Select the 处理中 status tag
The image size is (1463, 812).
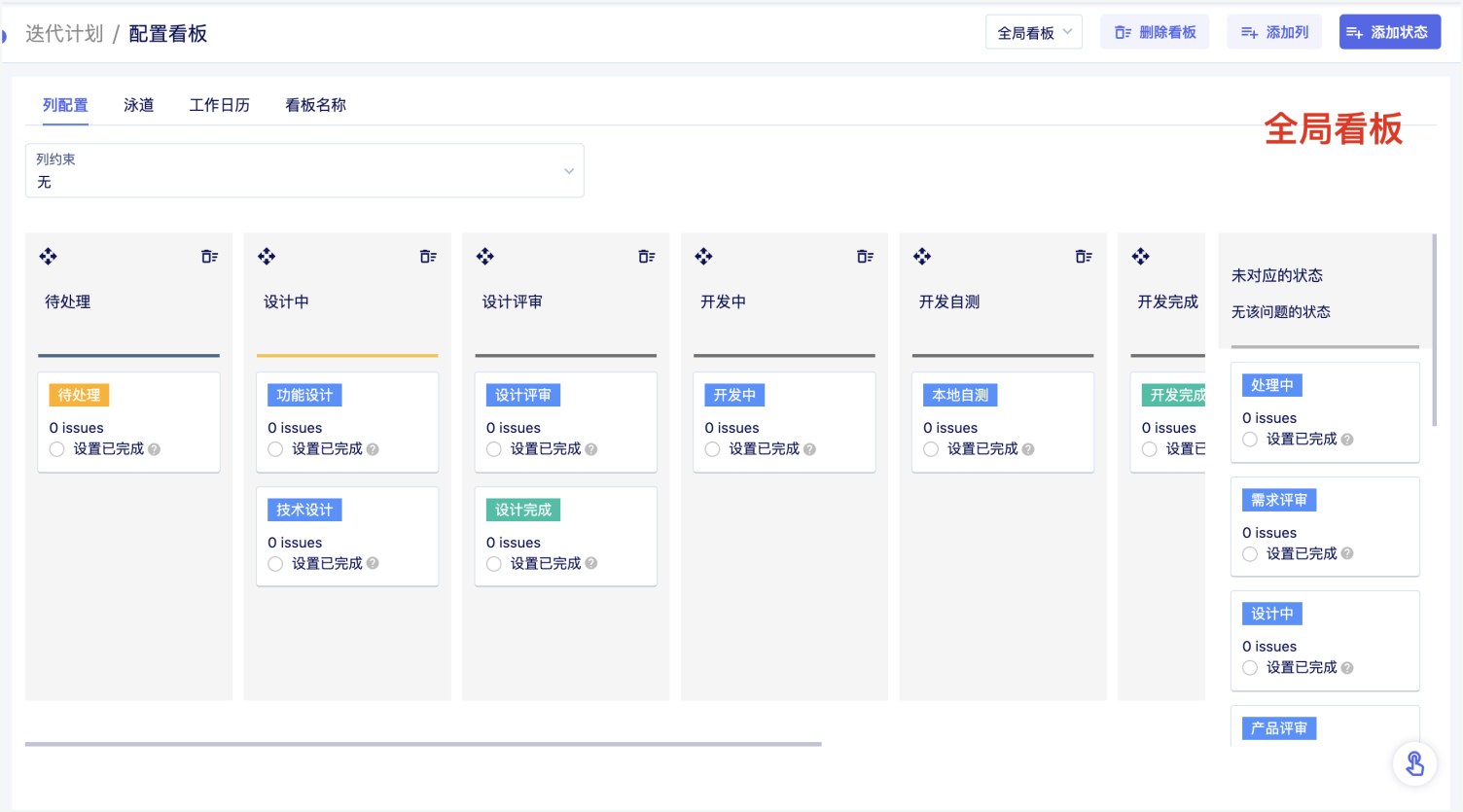pyautogui.click(x=1272, y=385)
